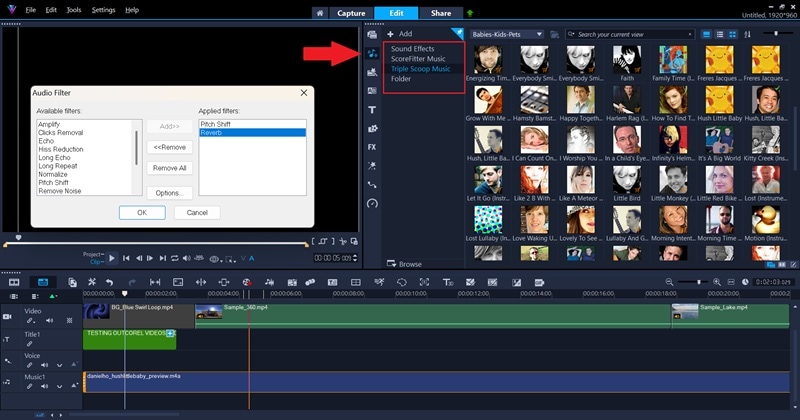This screenshot has height=420, width=800.
Task: Click the preview scrubber handle
Action: (x=19, y=238)
